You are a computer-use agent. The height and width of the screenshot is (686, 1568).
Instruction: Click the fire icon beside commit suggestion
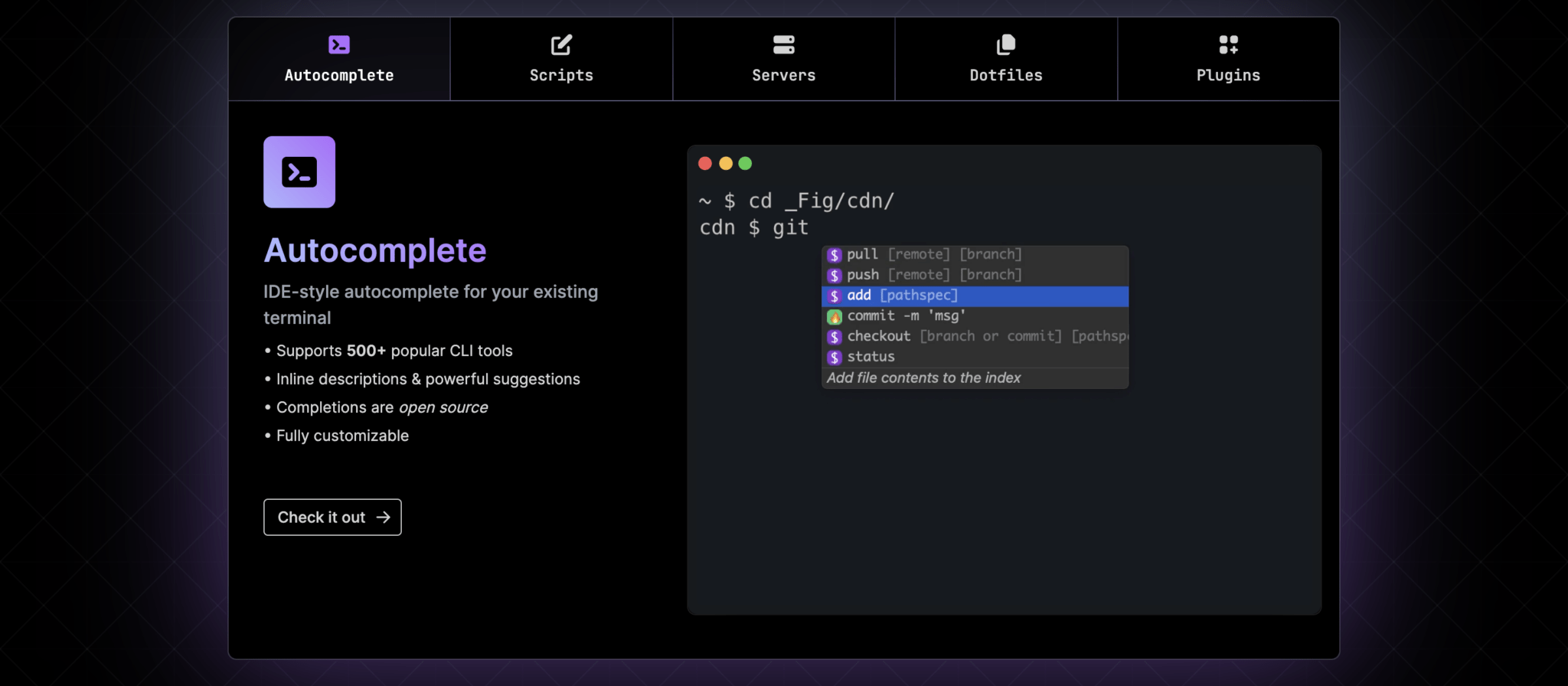pos(835,317)
